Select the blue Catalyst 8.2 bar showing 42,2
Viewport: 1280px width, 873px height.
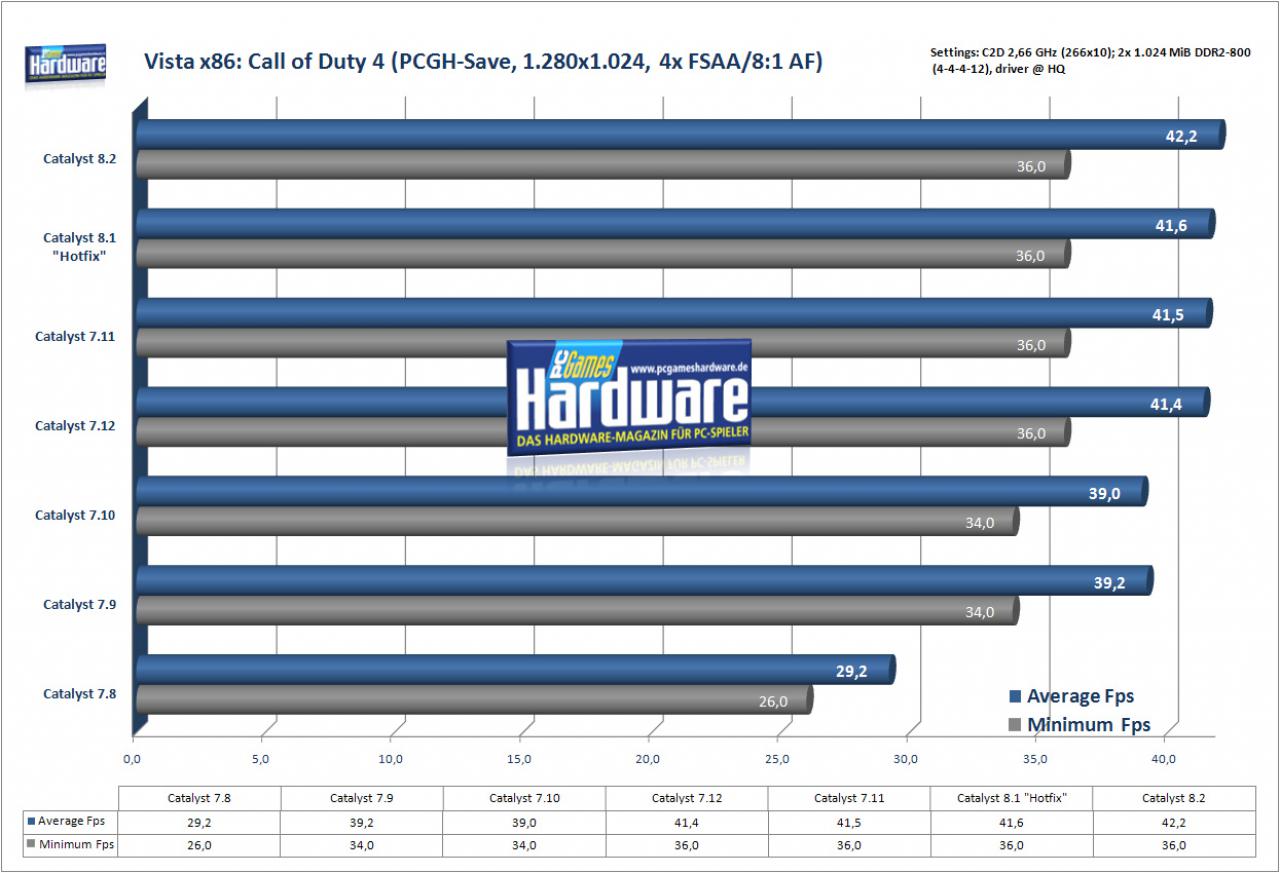click(680, 134)
